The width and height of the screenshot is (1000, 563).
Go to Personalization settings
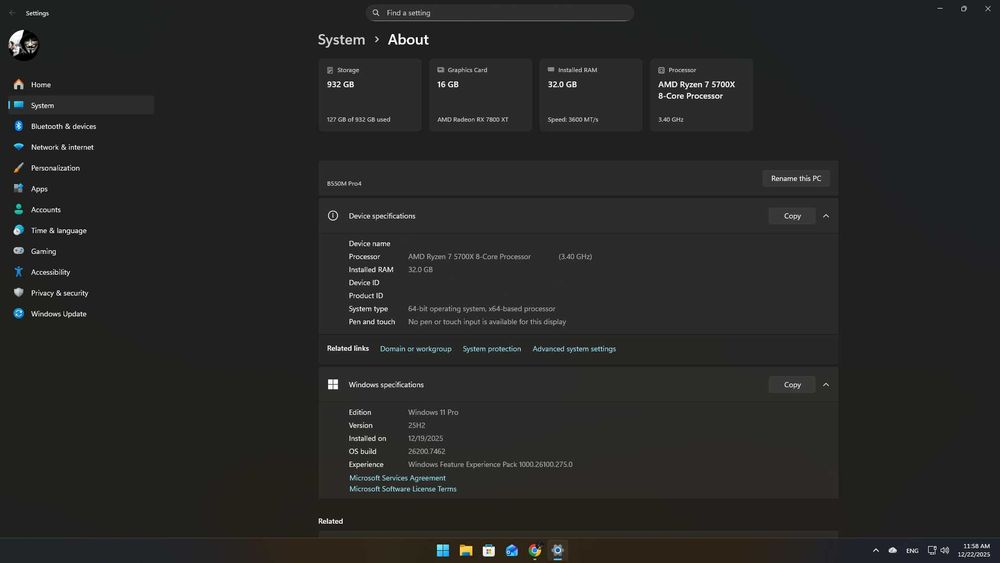pyautogui.click(x=81, y=168)
